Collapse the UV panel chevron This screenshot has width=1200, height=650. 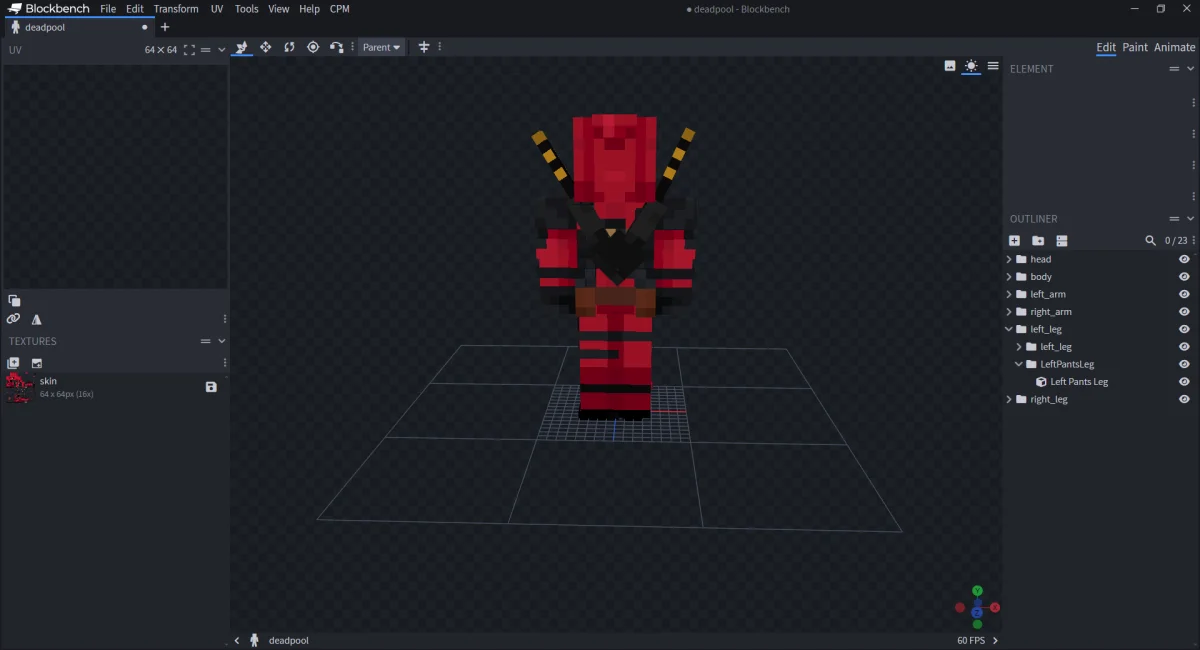222,49
